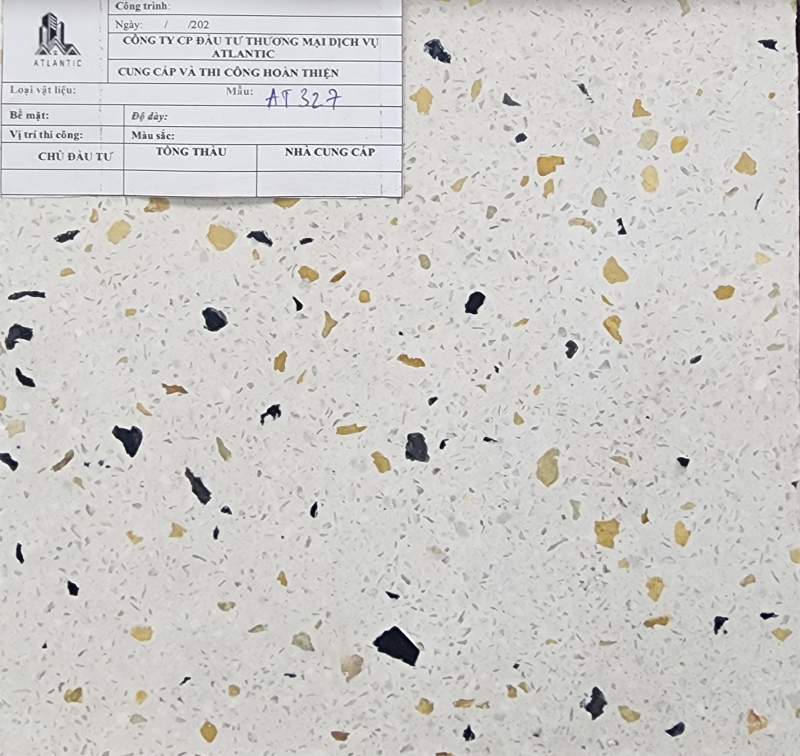The height and width of the screenshot is (756, 800).
Task: Click the handwritten 'AT 327' code
Action: tap(303, 98)
